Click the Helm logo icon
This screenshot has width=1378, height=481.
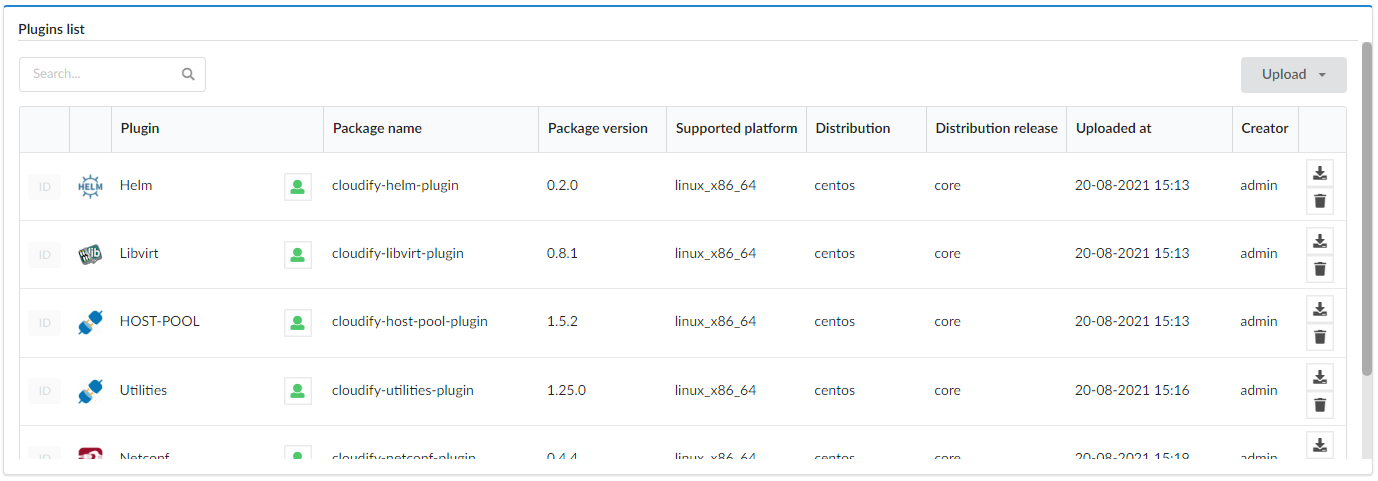point(90,186)
